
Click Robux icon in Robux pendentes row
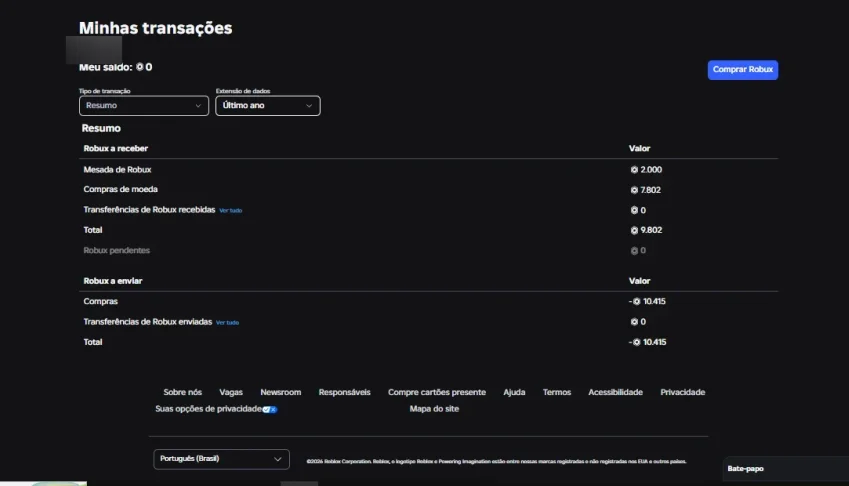pyautogui.click(x=634, y=251)
